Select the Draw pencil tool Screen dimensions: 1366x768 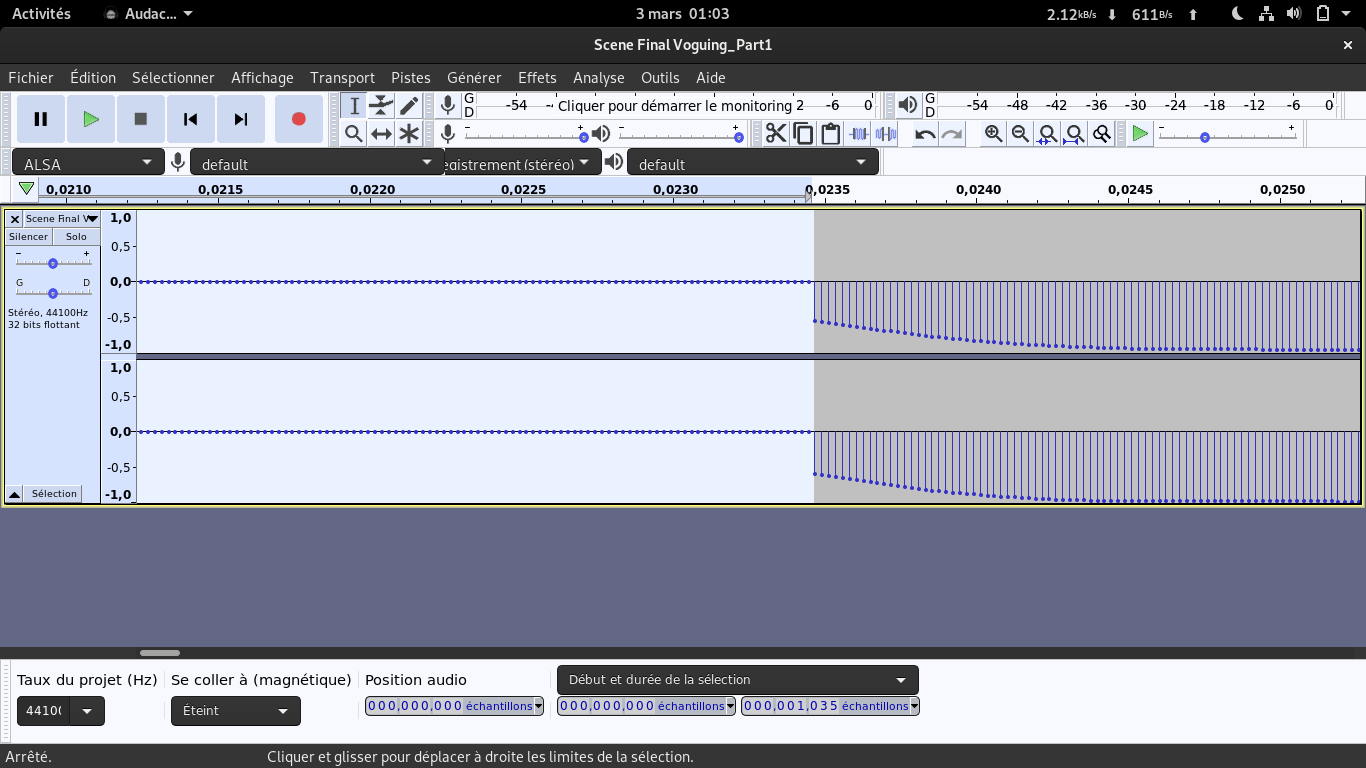tap(409, 106)
